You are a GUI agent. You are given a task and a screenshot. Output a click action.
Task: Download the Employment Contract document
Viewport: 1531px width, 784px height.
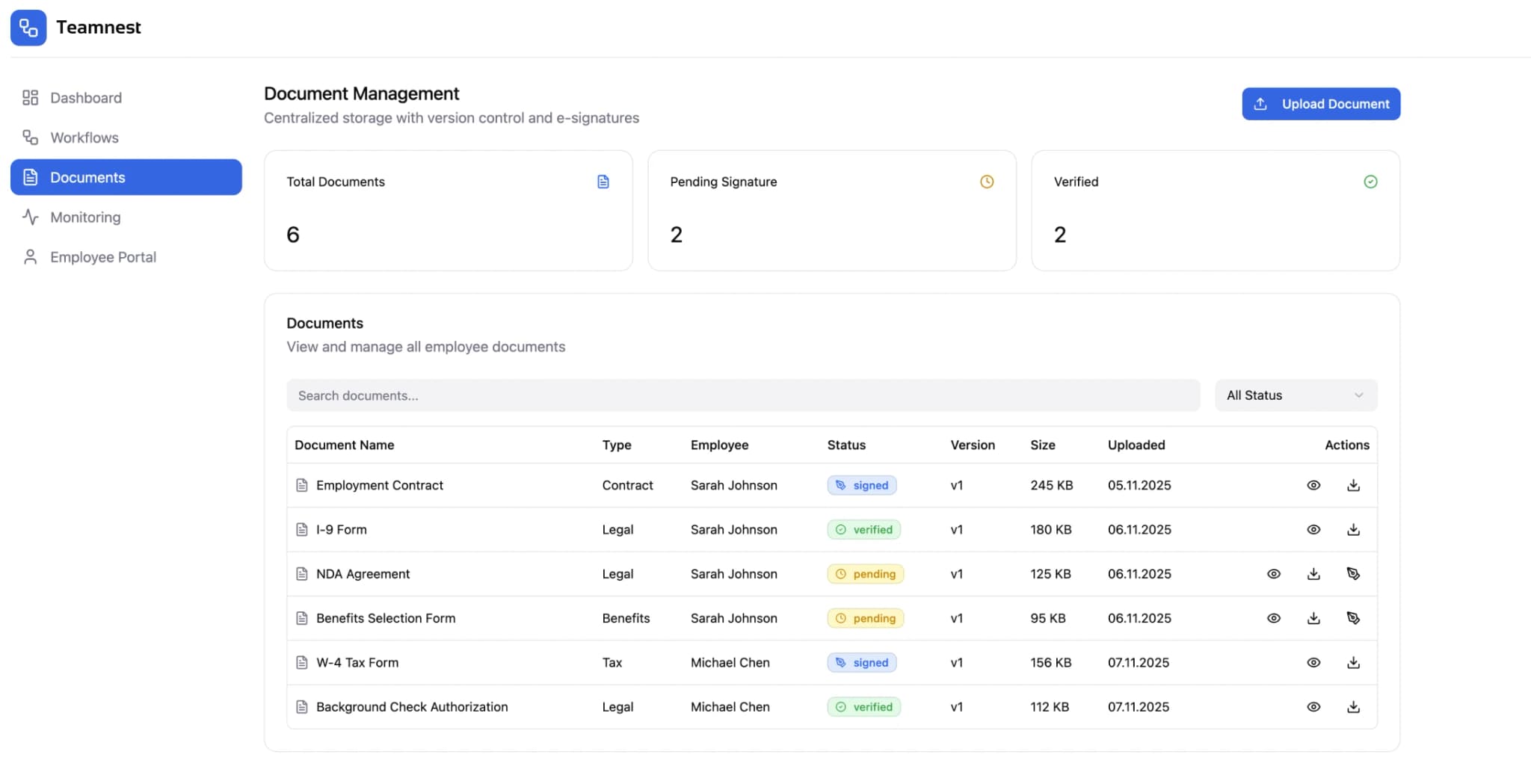(1353, 485)
